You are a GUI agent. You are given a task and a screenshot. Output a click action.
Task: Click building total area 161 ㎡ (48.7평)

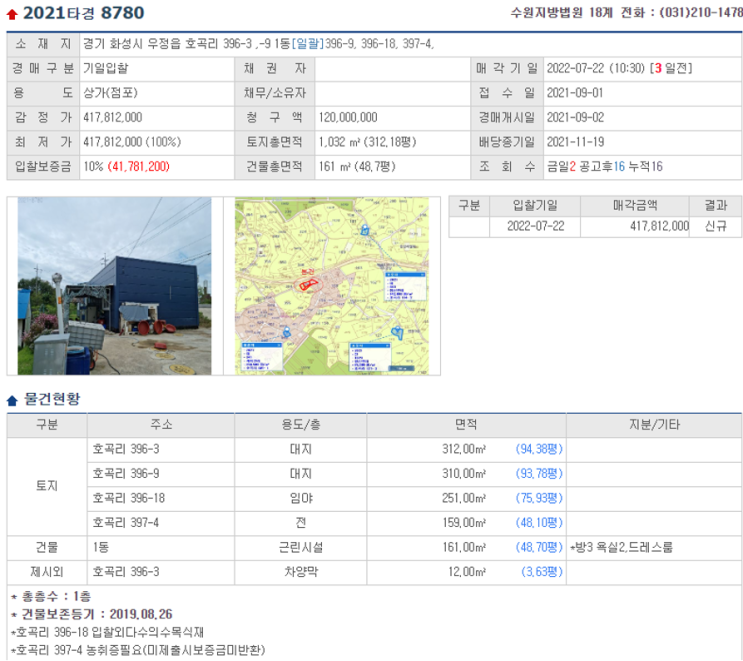pos(357,167)
